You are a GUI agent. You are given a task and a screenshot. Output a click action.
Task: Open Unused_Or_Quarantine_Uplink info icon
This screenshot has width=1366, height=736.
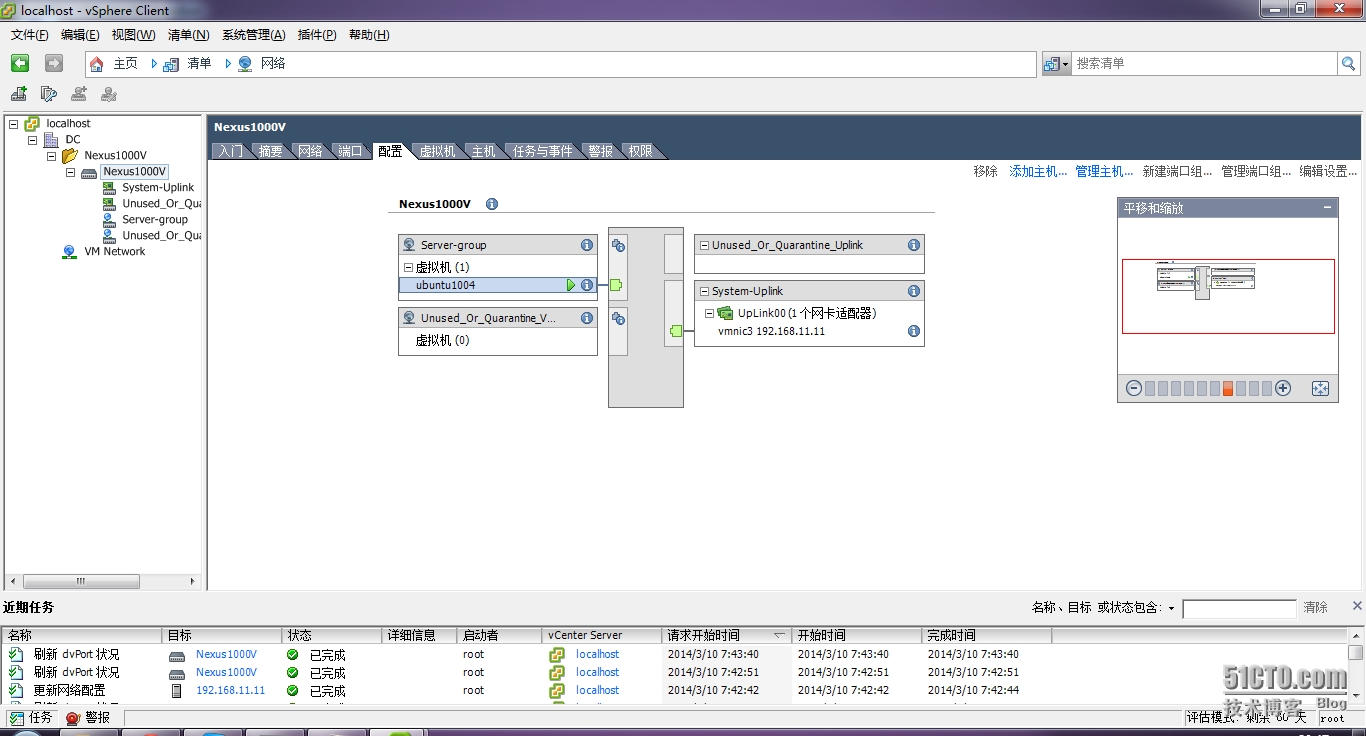coord(914,245)
